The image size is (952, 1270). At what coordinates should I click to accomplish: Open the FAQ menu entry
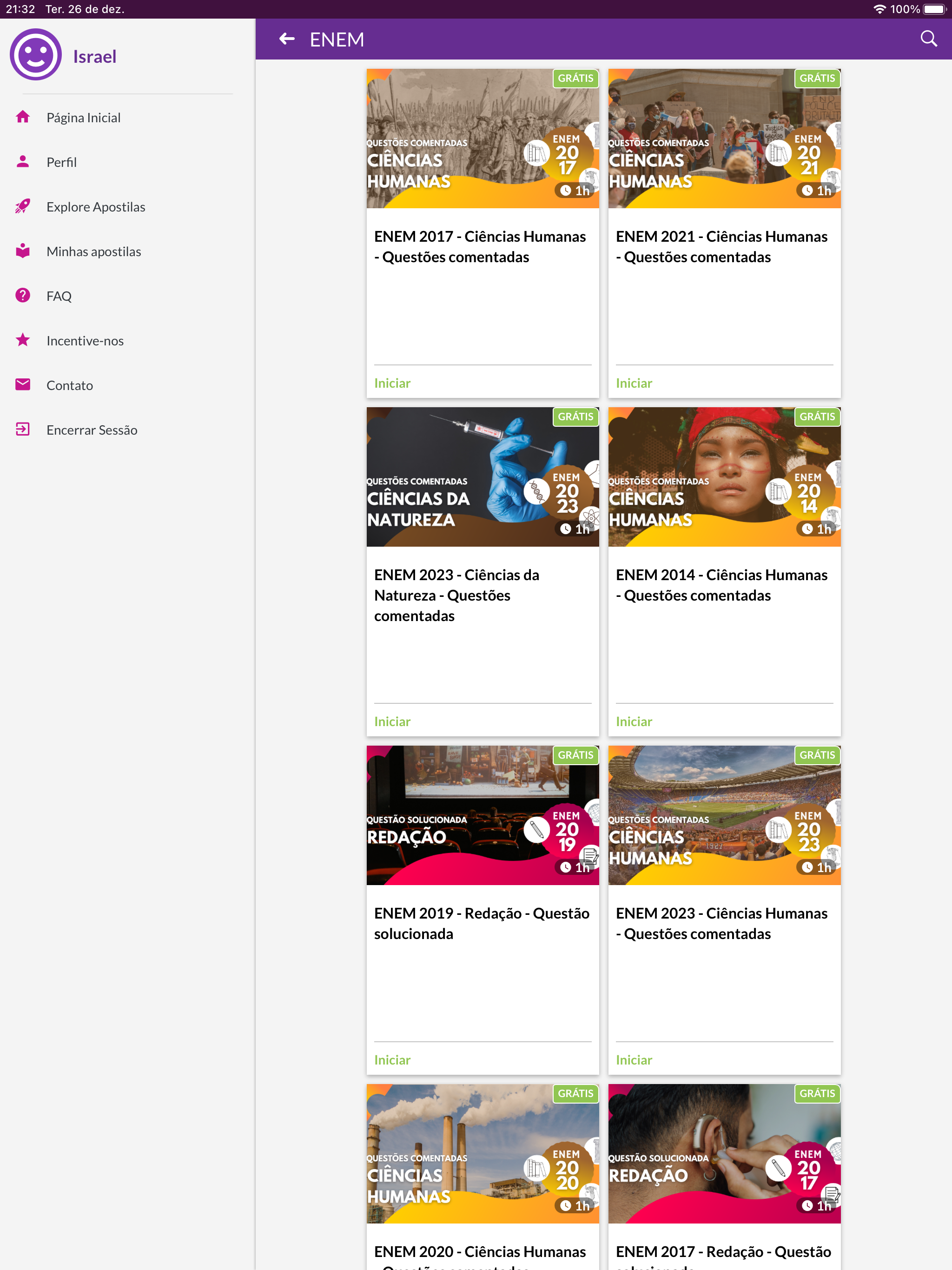127,296
